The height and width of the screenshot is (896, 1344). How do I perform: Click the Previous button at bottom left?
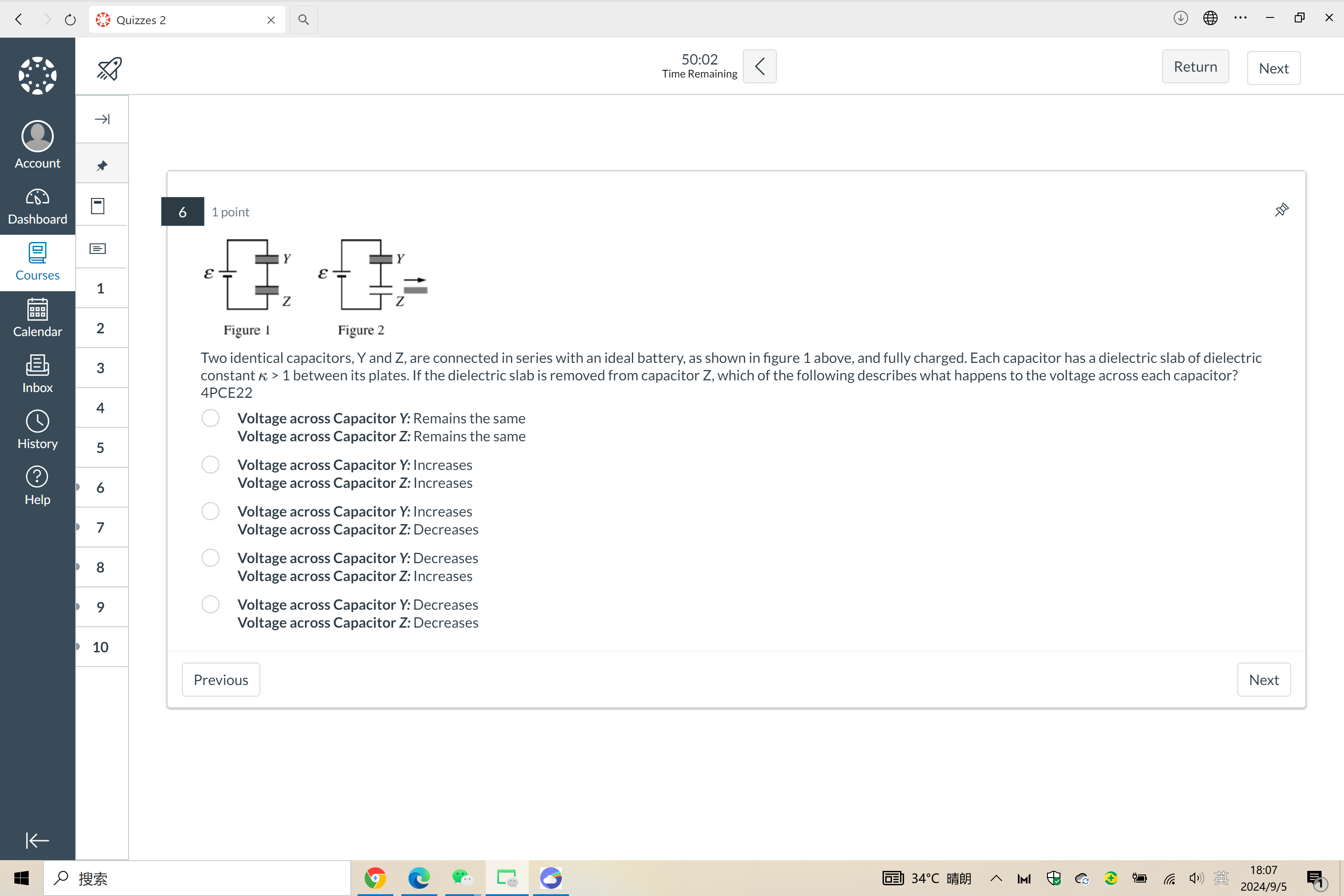(x=220, y=679)
